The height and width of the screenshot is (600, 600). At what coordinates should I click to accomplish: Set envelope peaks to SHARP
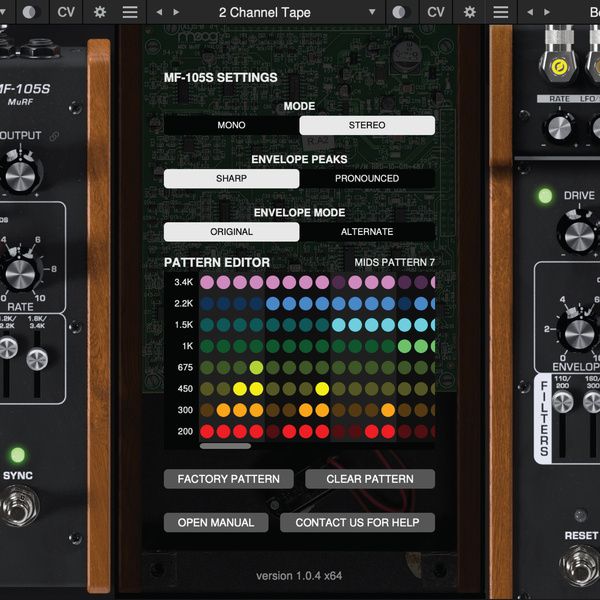coord(232,178)
